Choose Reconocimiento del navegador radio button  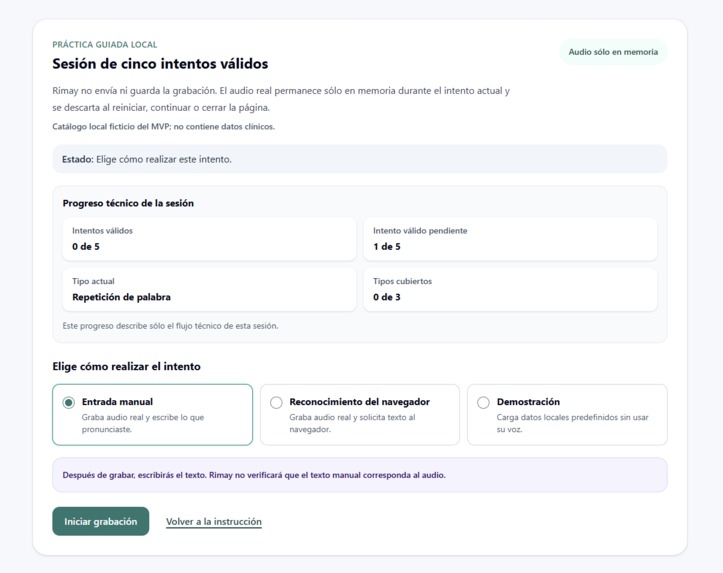pos(276,402)
